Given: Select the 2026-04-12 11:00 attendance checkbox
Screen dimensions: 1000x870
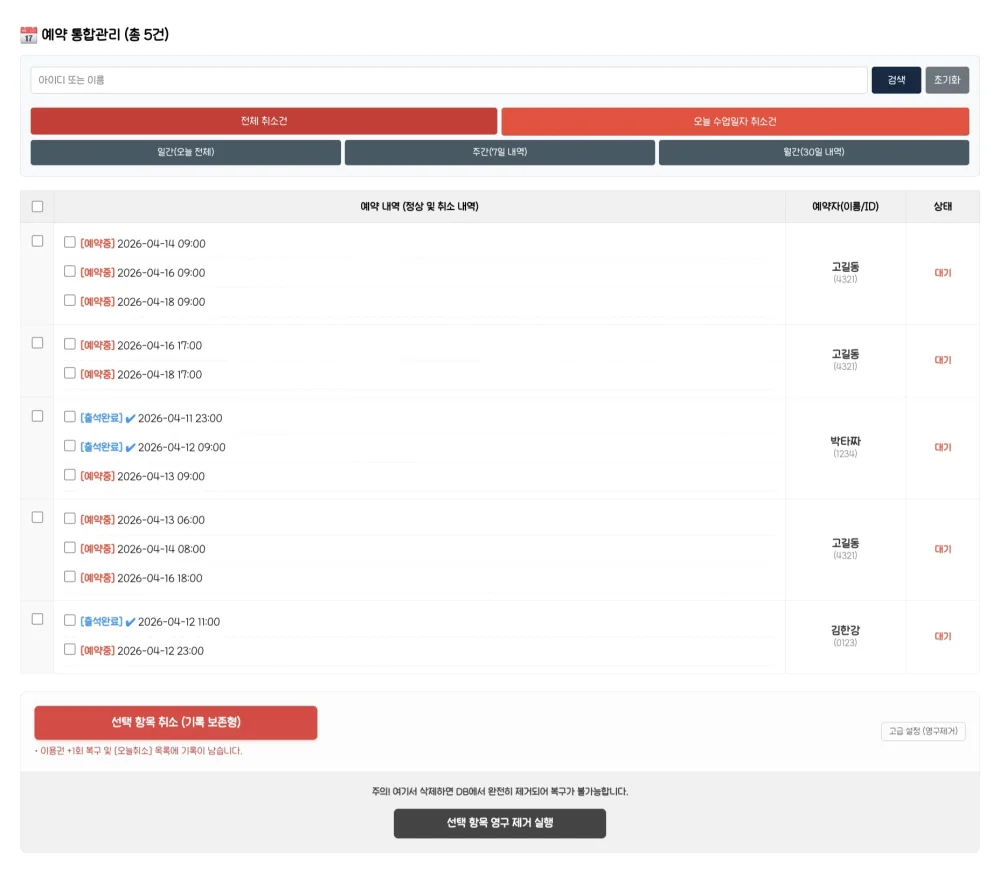Looking at the screenshot, I should [x=70, y=621].
